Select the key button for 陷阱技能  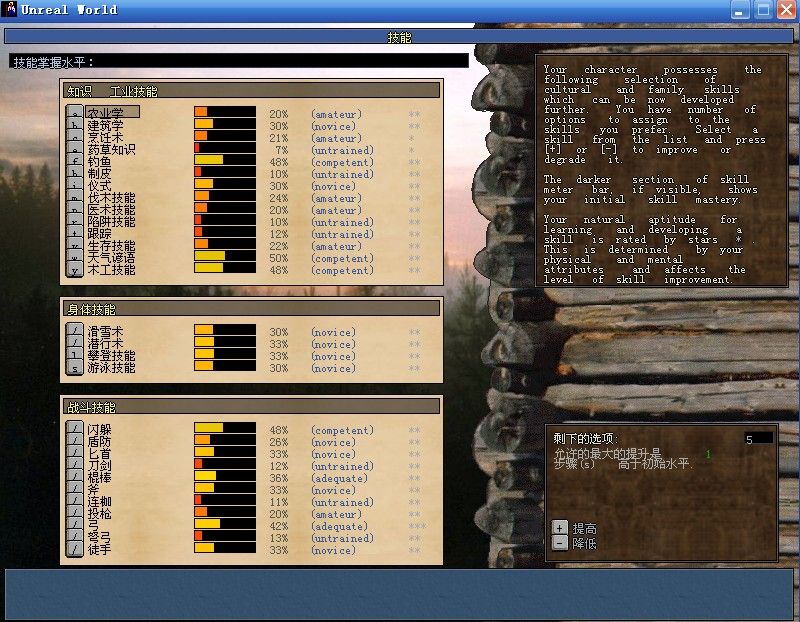click(x=74, y=222)
